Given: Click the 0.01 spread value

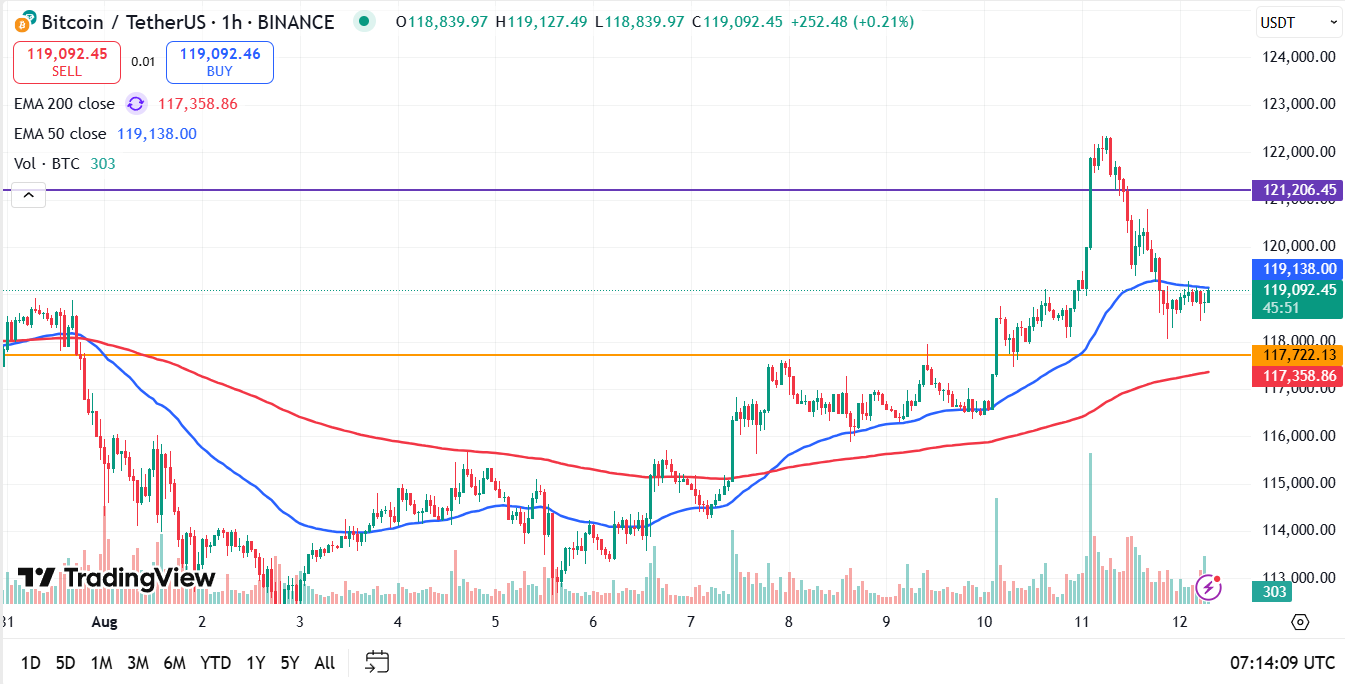Looking at the screenshot, I should tap(143, 62).
